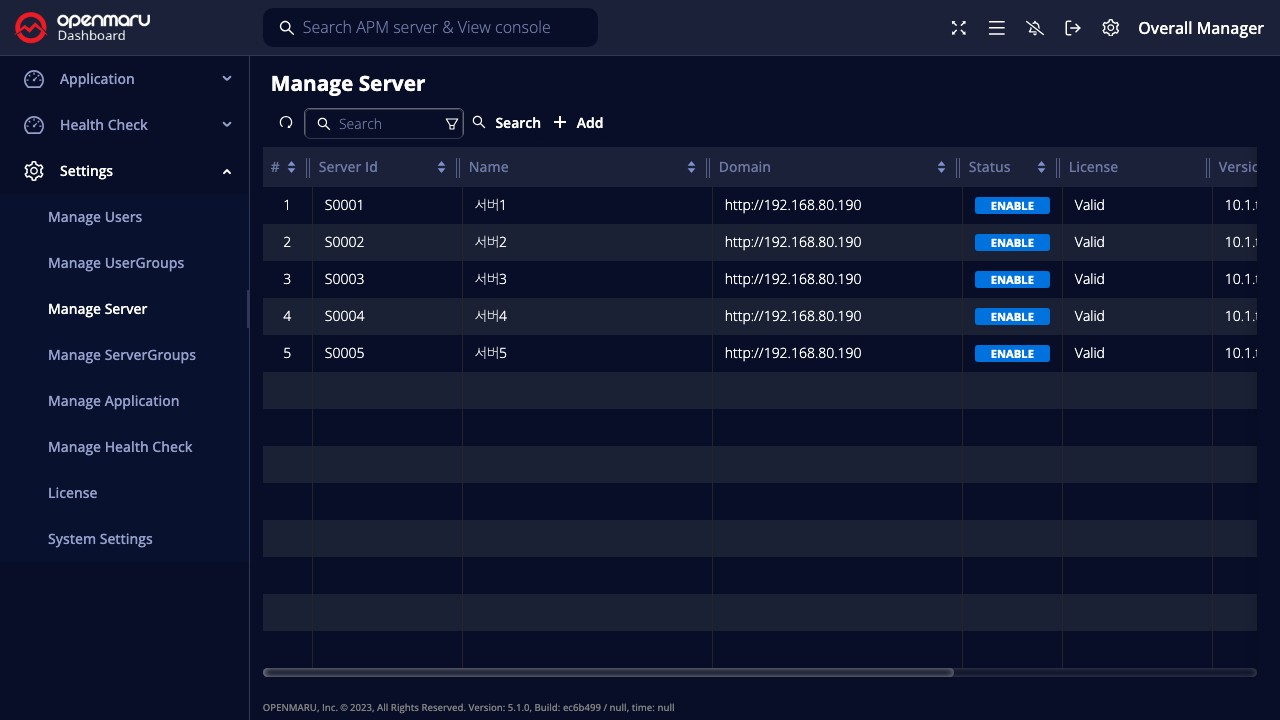
Task: Click the logout icon in header
Action: 1072,28
